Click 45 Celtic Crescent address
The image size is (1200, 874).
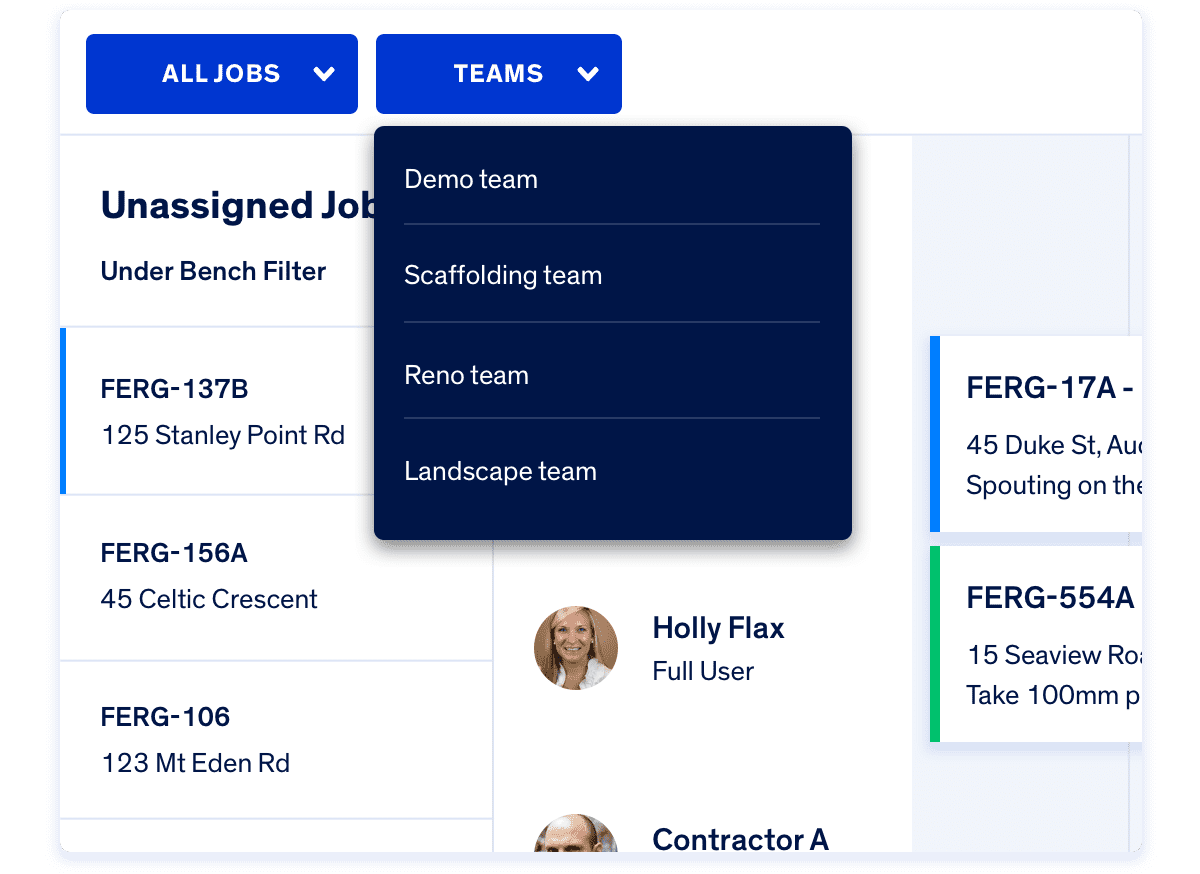pos(209,599)
